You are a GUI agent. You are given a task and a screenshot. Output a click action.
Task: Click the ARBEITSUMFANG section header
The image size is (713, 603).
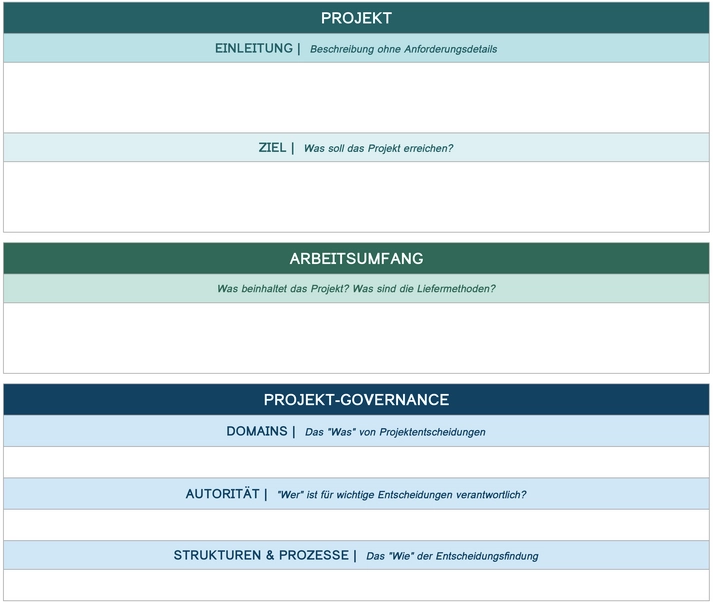point(356,258)
